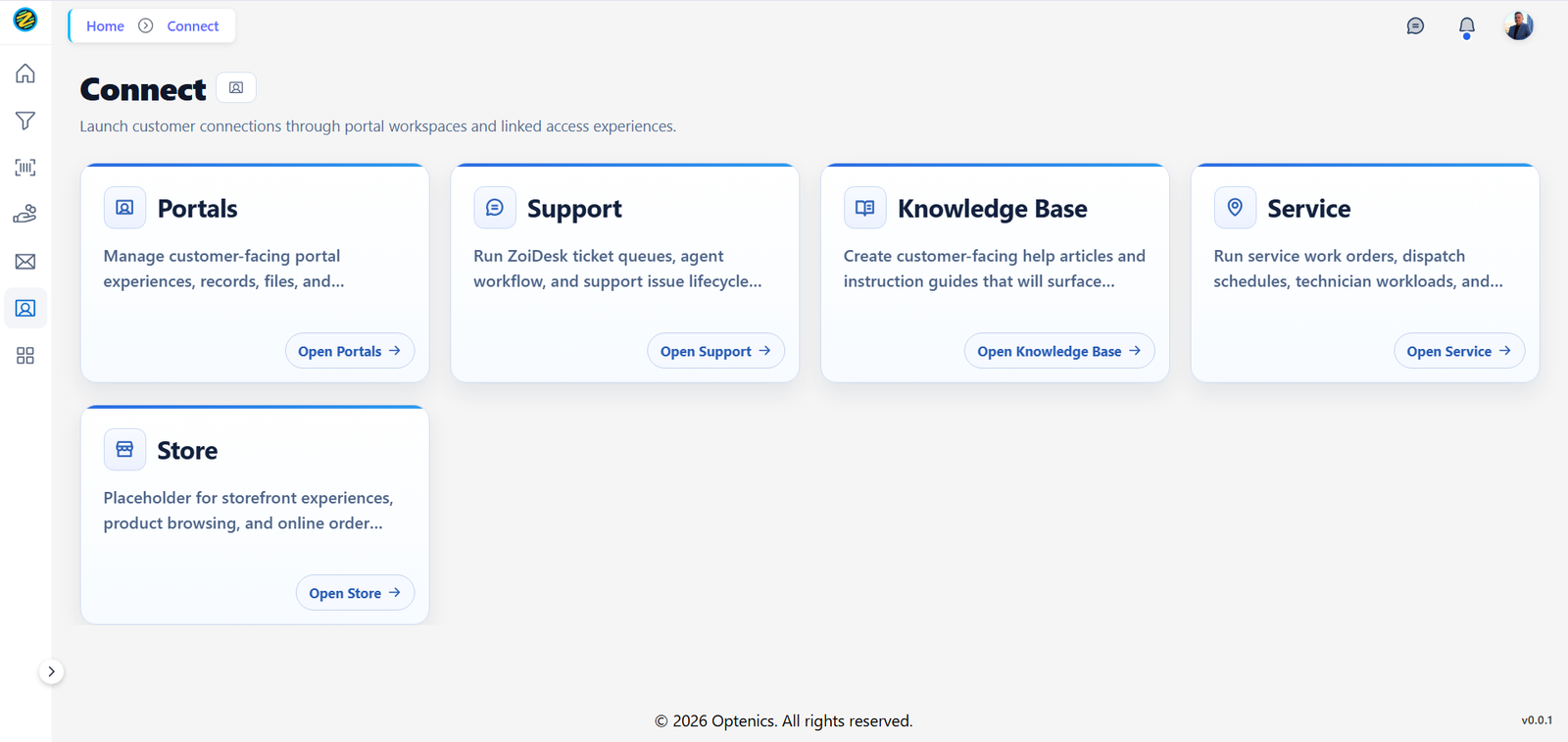This screenshot has width=1568, height=742.
Task: Click the Open Service button
Action: click(x=1459, y=351)
